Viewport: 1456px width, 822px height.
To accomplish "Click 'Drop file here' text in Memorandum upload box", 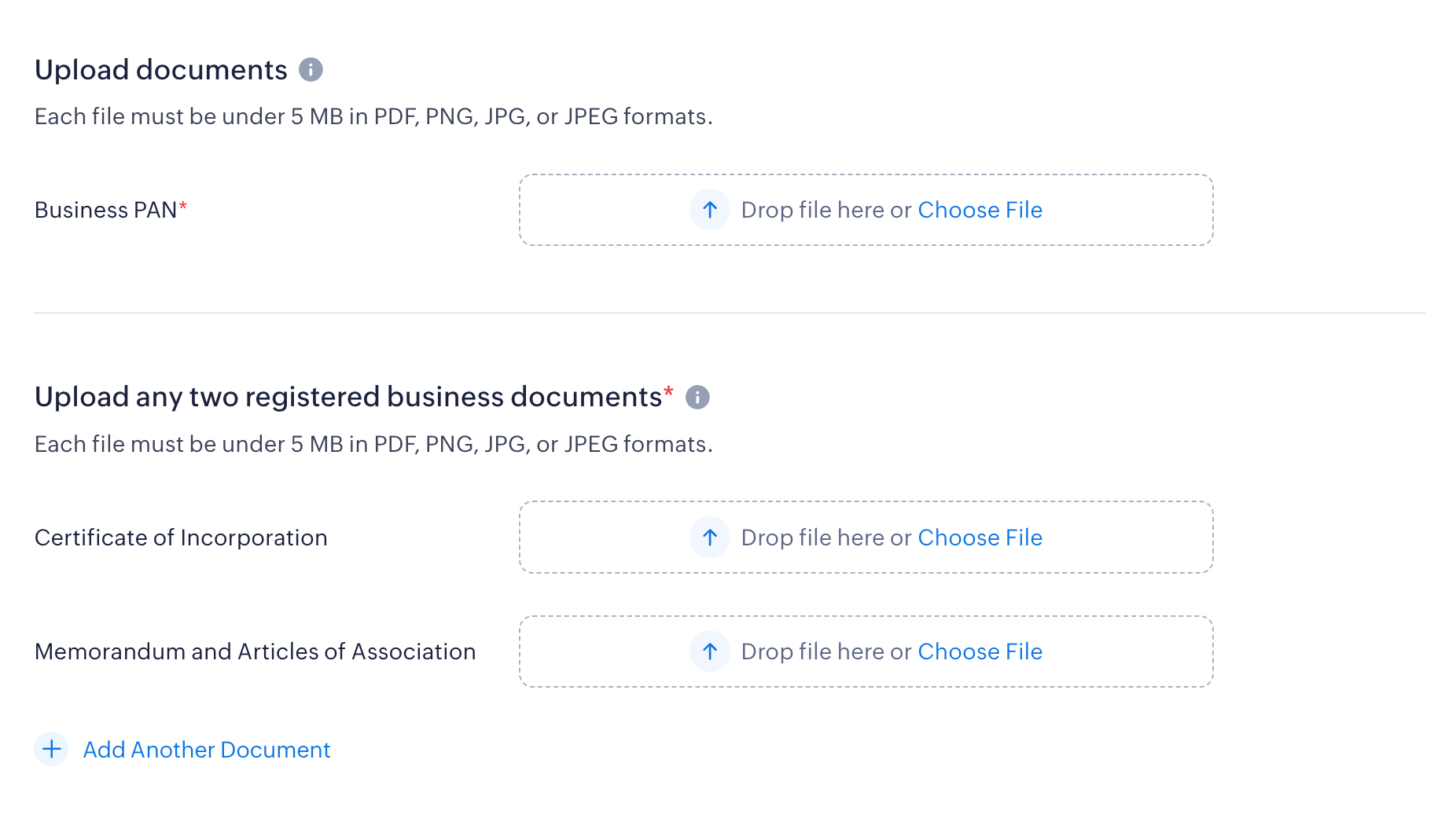I will point(813,651).
